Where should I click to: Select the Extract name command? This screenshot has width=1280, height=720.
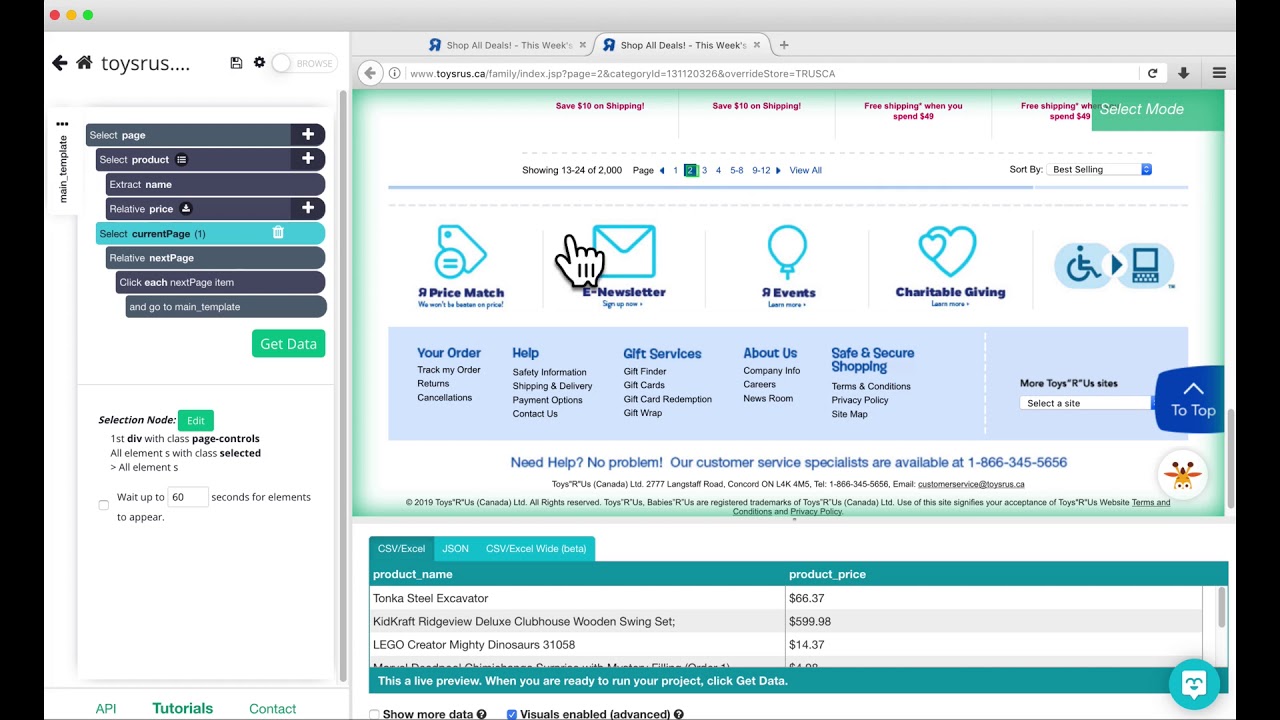tap(215, 184)
